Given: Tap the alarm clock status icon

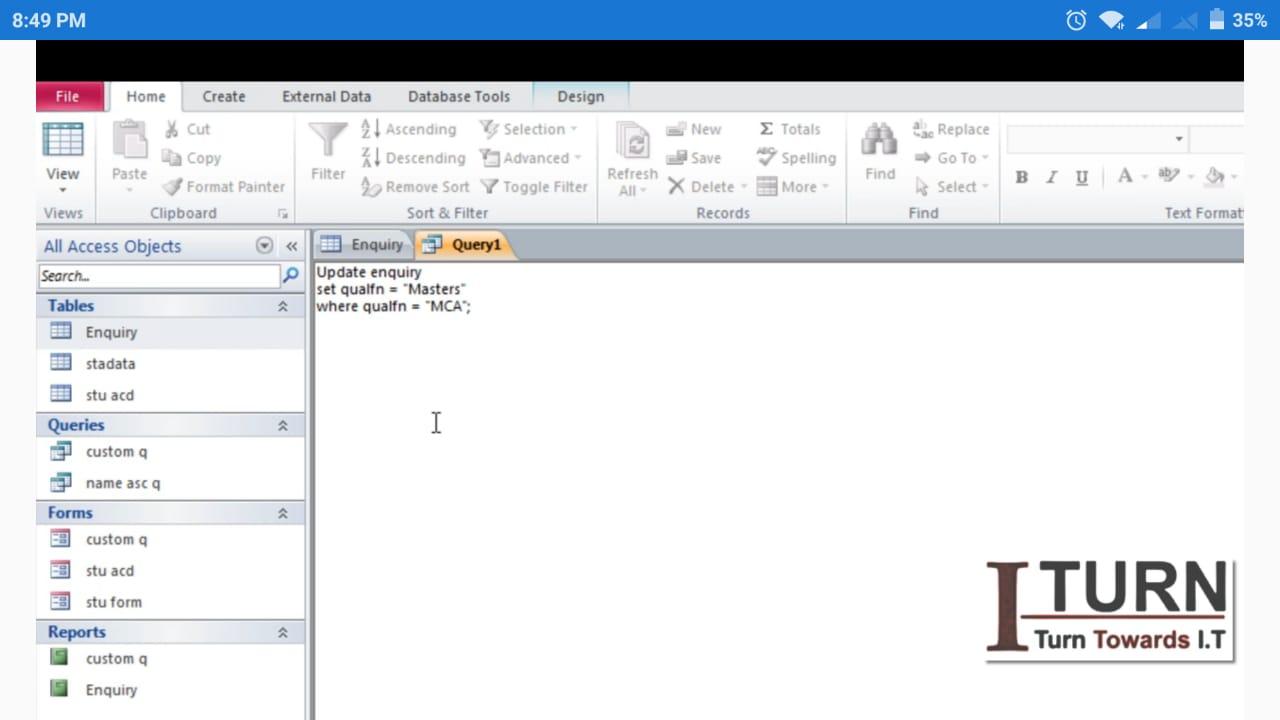Looking at the screenshot, I should 1076,20.
